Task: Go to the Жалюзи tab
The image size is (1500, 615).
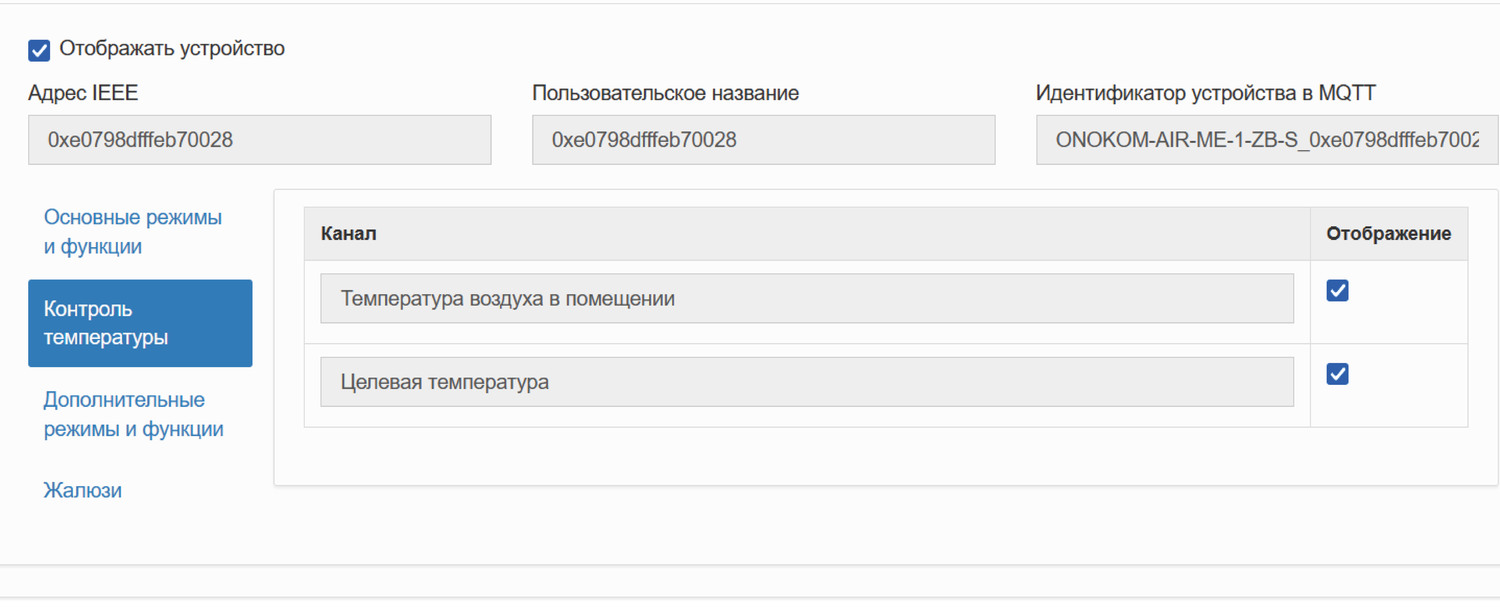Action: point(83,490)
